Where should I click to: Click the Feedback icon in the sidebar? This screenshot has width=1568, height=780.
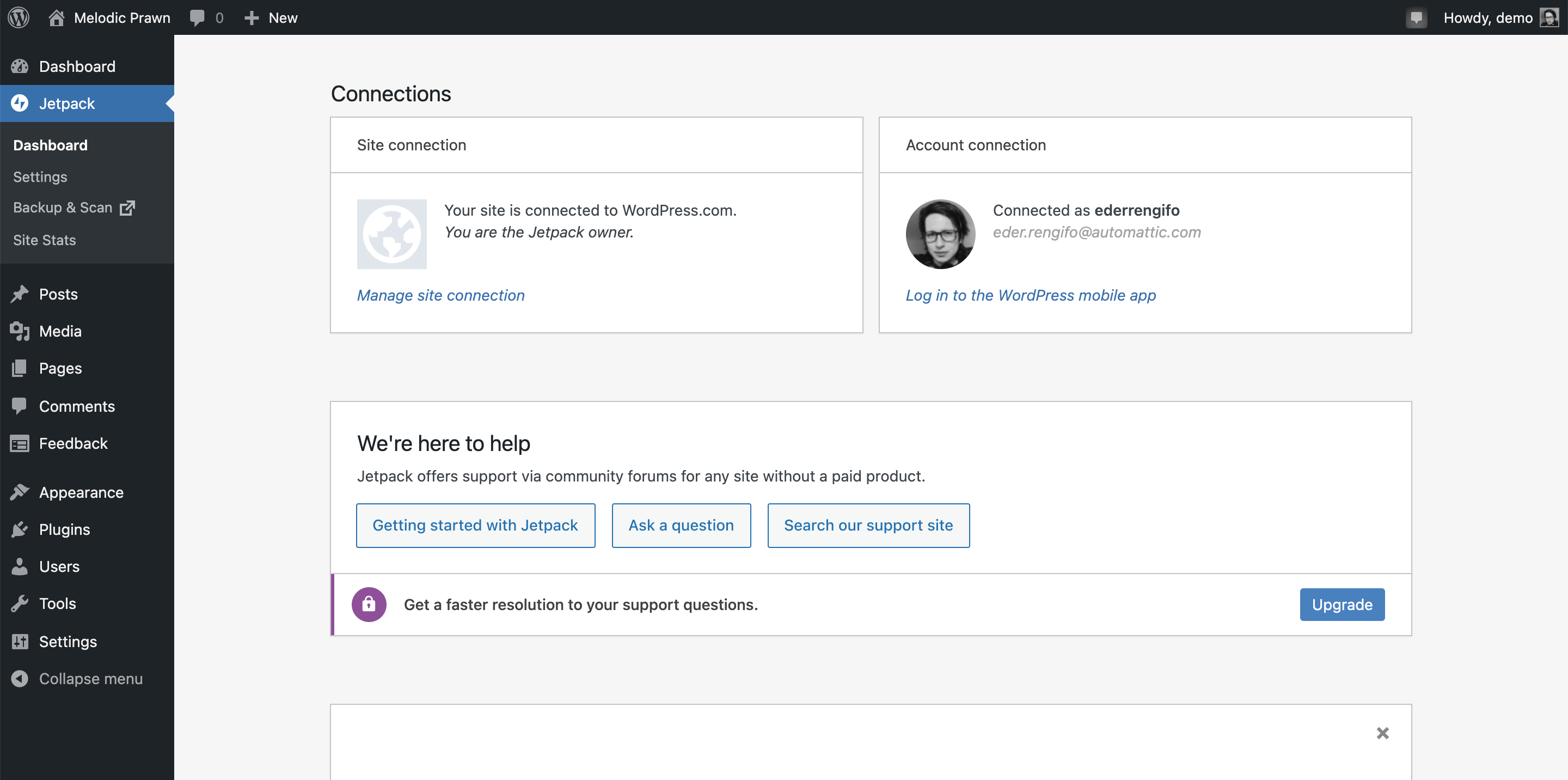click(x=19, y=443)
